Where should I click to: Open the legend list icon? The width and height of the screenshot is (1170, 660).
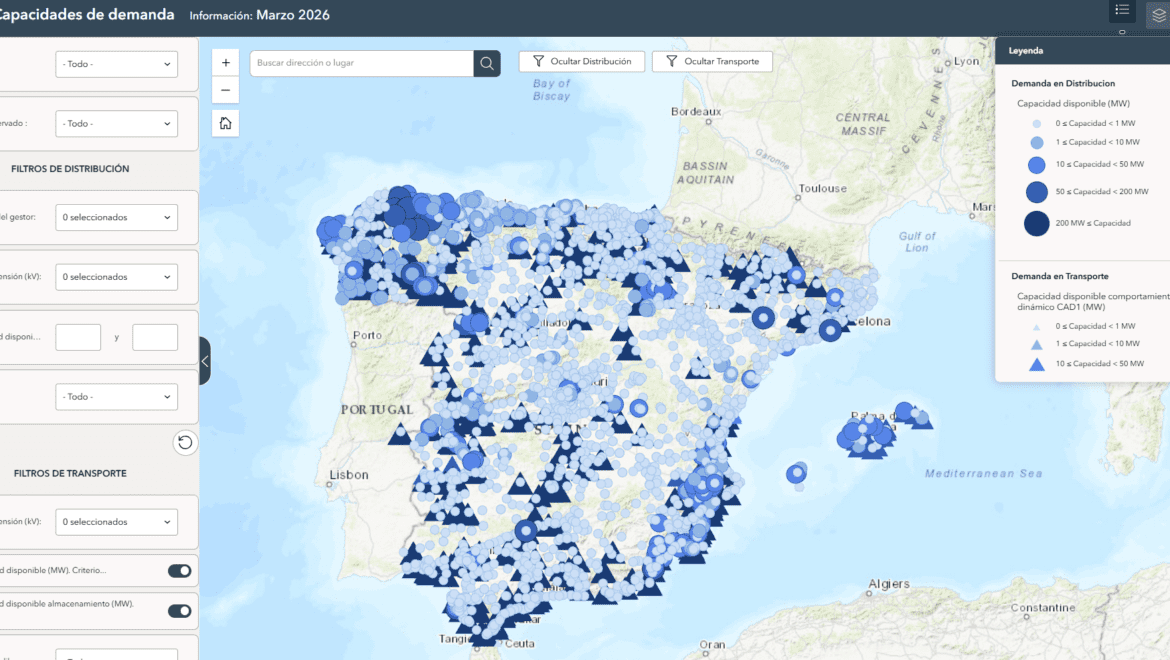(x=1122, y=11)
